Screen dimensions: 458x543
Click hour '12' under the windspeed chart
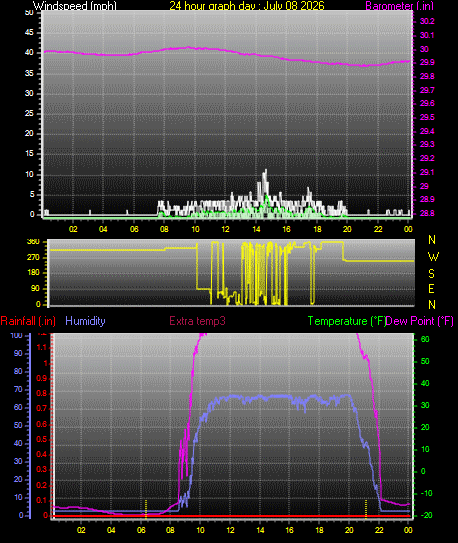[x=225, y=229]
